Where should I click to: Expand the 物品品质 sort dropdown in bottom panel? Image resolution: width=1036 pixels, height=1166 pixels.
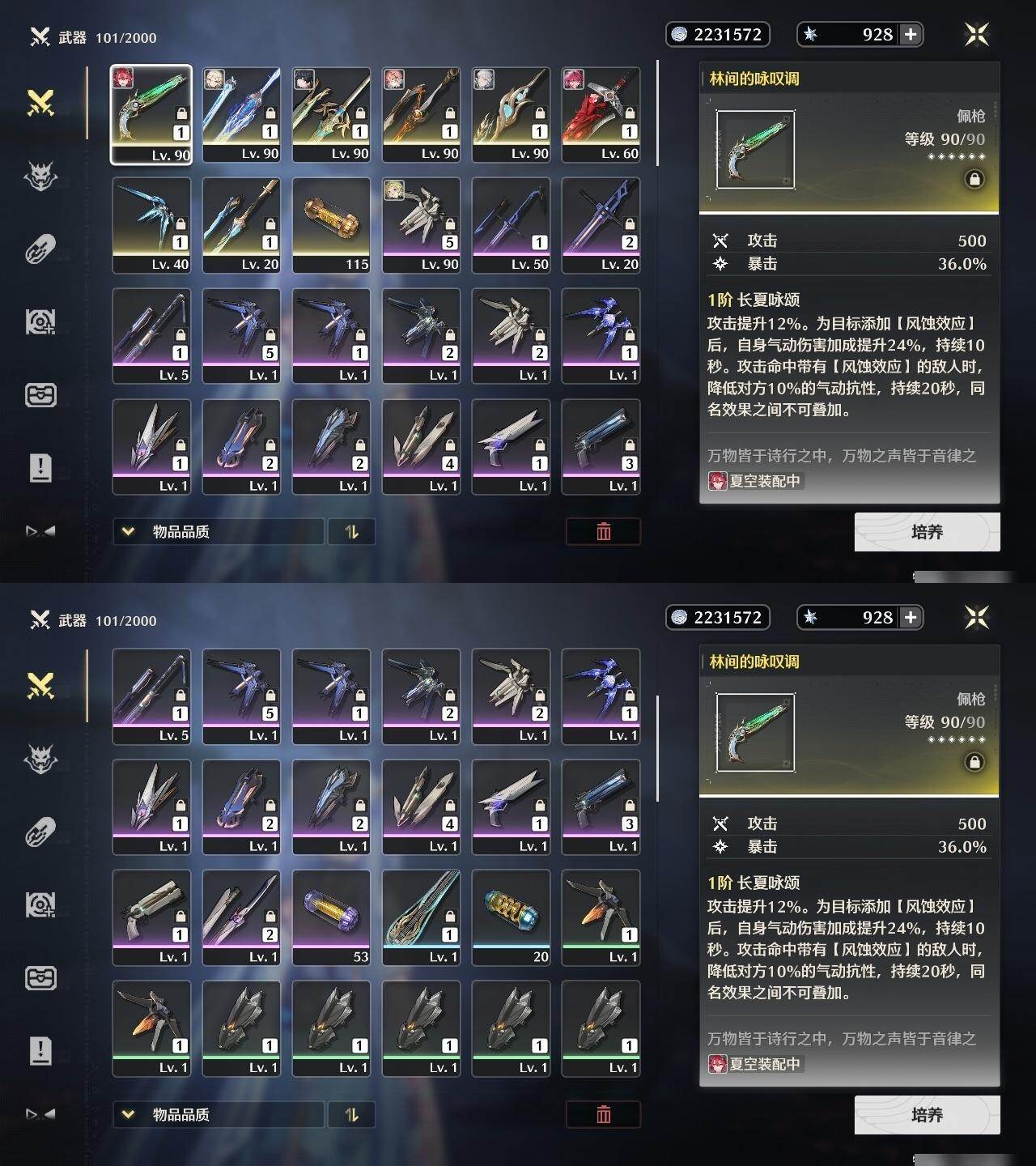(x=219, y=1114)
